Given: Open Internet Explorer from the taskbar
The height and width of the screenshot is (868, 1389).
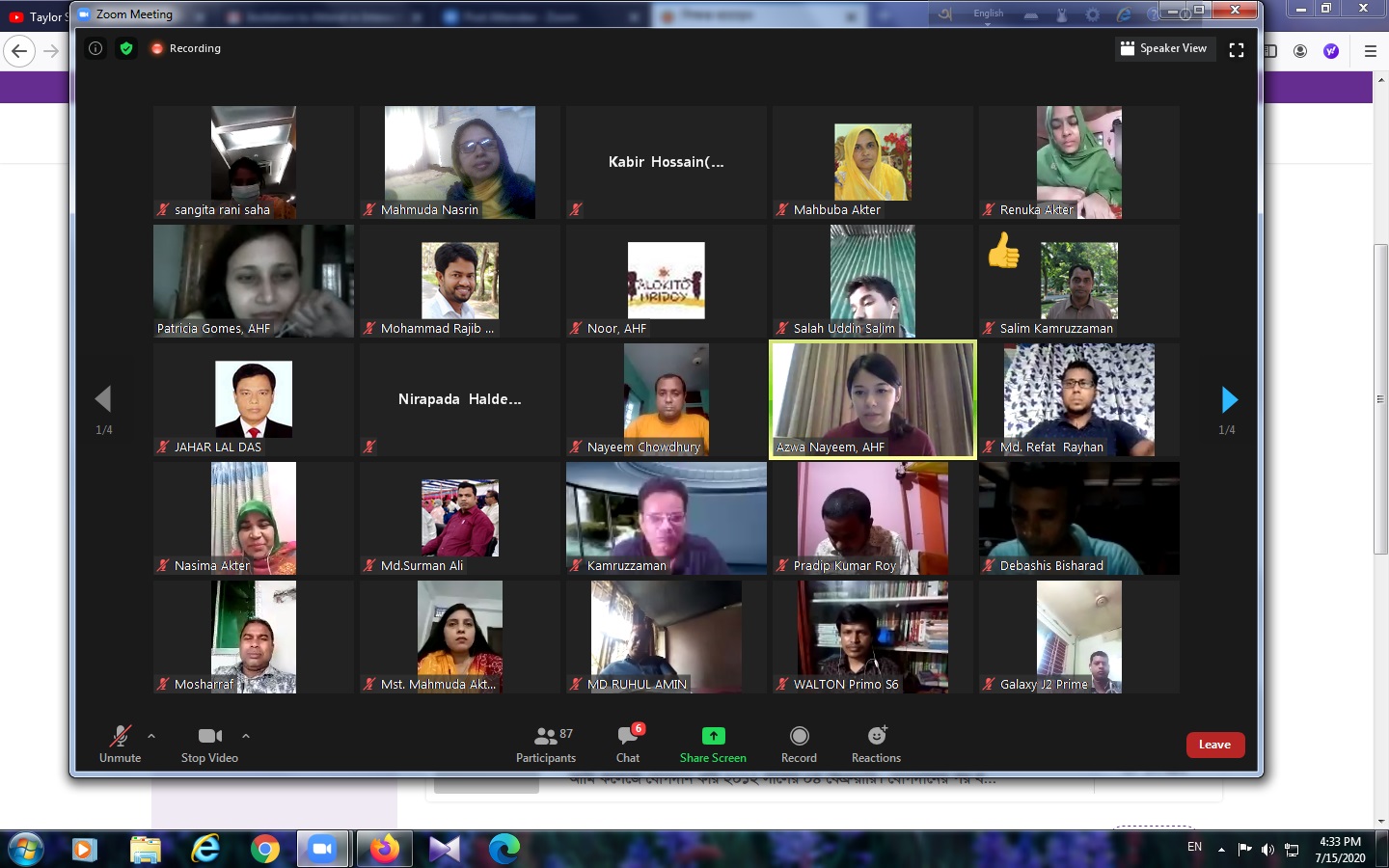Looking at the screenshot, I should 204,849.
